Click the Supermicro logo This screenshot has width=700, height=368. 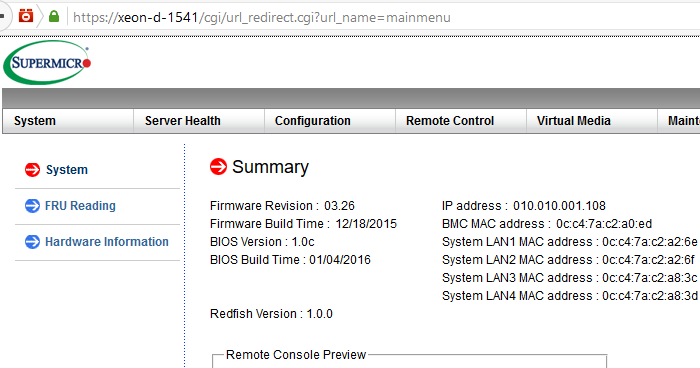click(47, 63)
